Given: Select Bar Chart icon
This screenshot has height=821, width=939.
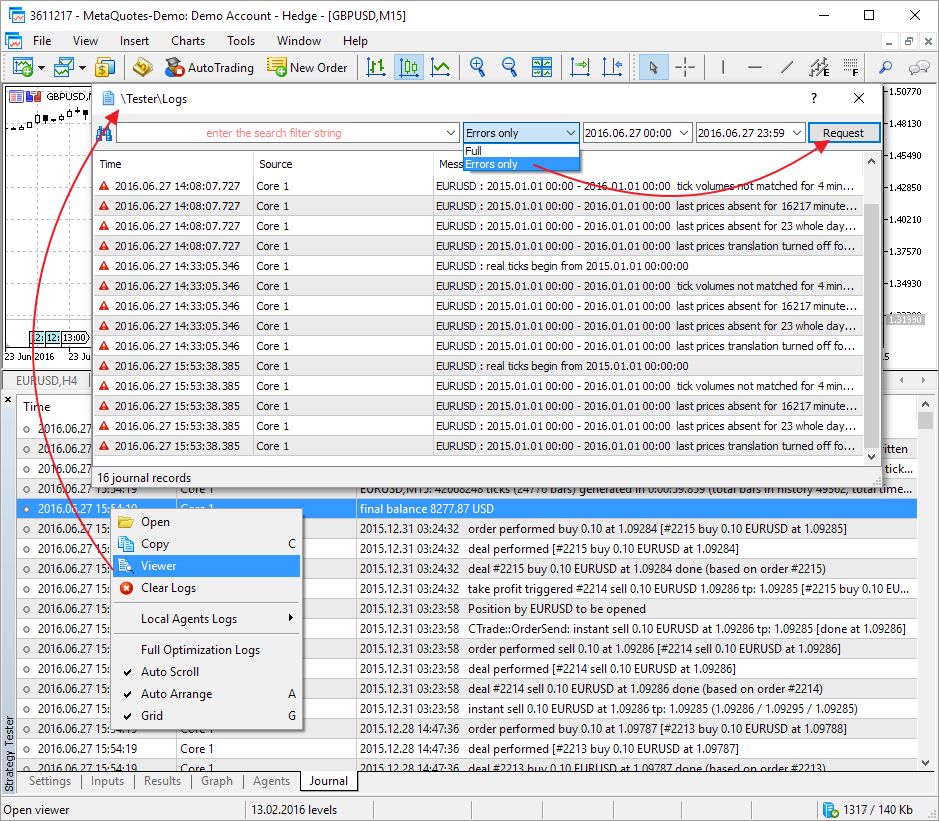Looking at the screenshot, I should point(376,67).
